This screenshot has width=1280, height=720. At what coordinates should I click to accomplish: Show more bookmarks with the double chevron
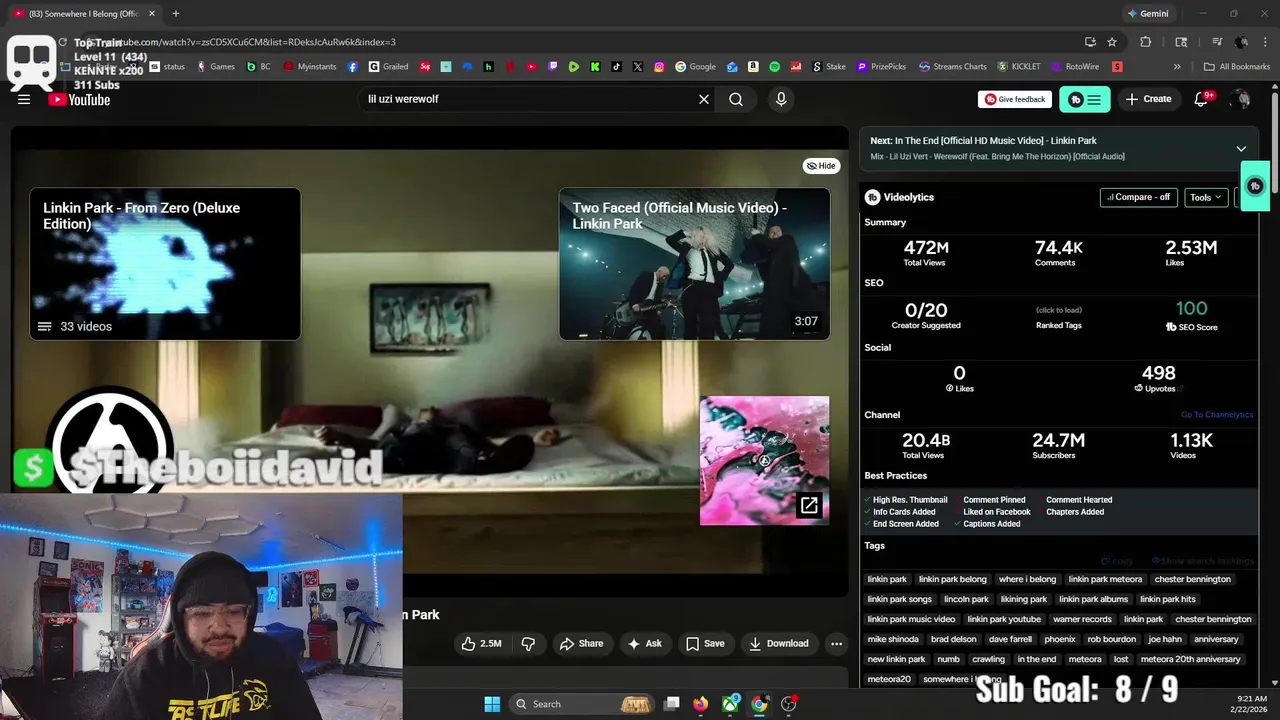pyautogui.click(x=1177, y=67)
